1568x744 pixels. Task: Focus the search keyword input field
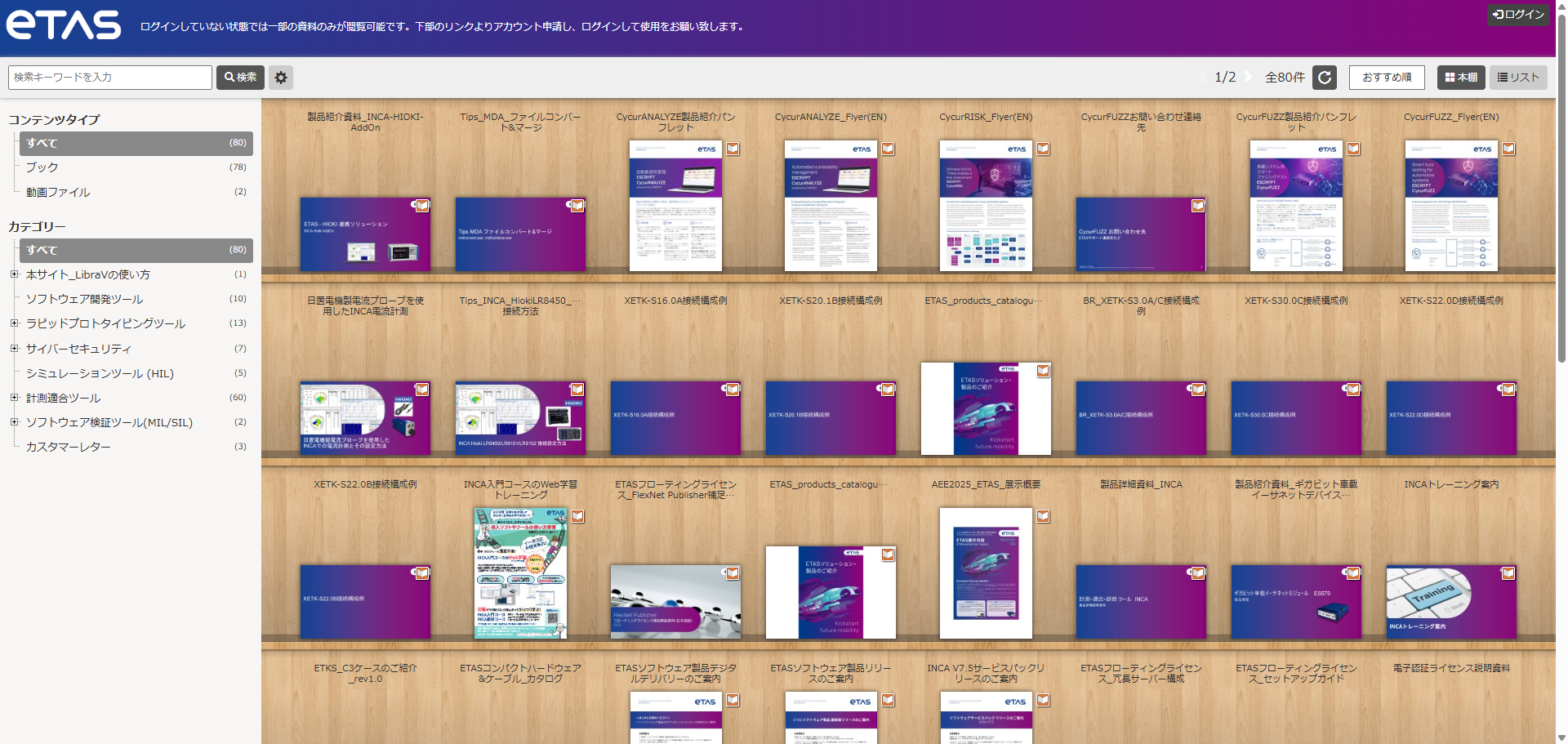click(x=110, y=78)
